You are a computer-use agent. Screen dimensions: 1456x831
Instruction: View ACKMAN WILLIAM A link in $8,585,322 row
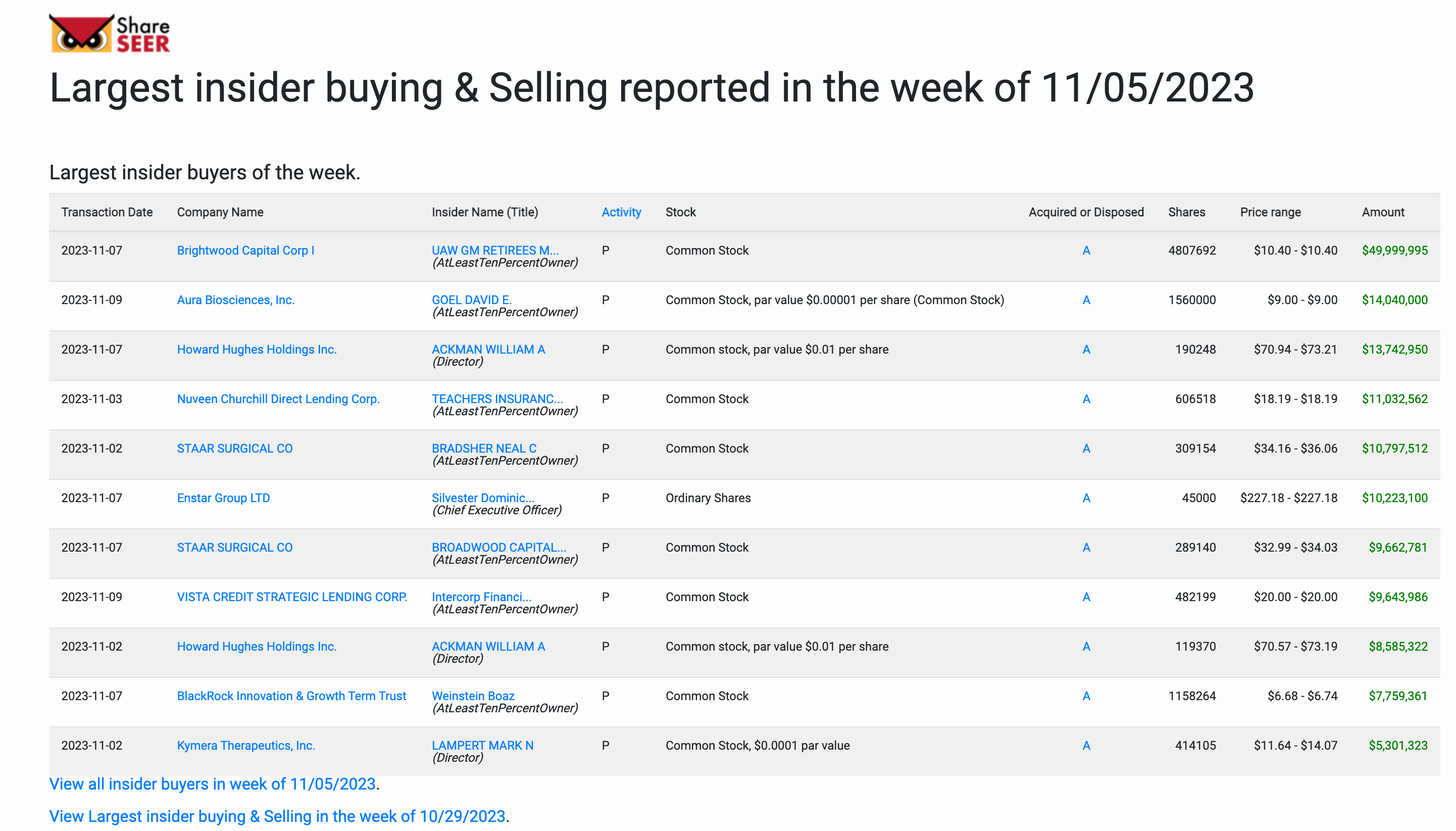(488, 647)
